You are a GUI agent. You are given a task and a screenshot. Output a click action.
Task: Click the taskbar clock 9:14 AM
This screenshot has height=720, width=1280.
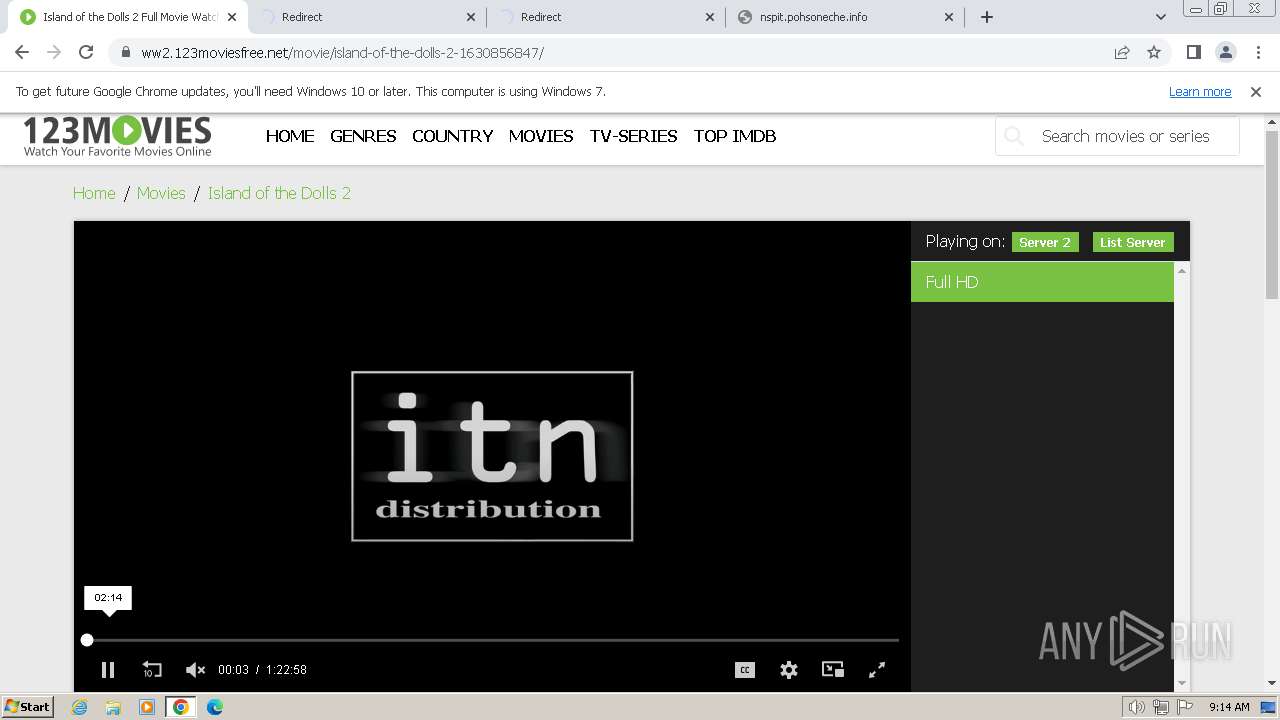point(1229,707)
